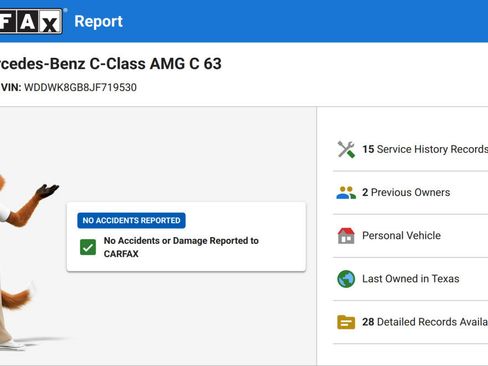Click the CARFAX logo in header

tap(31, 21)
